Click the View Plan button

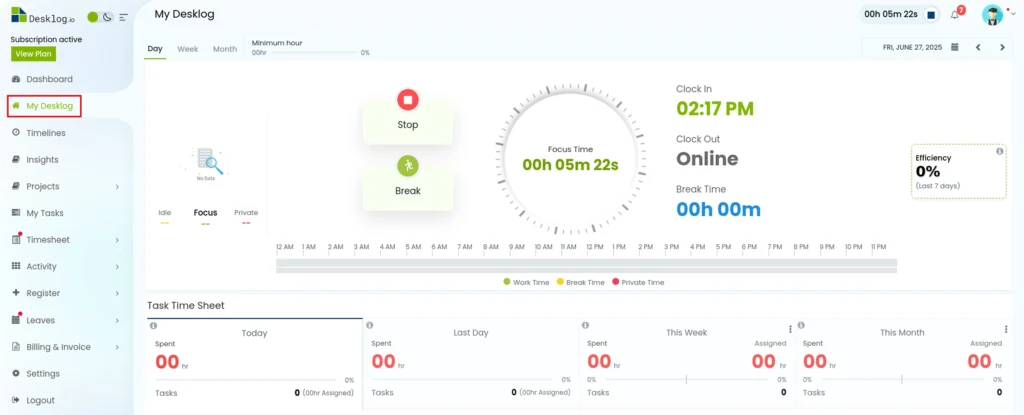point(33,54)
